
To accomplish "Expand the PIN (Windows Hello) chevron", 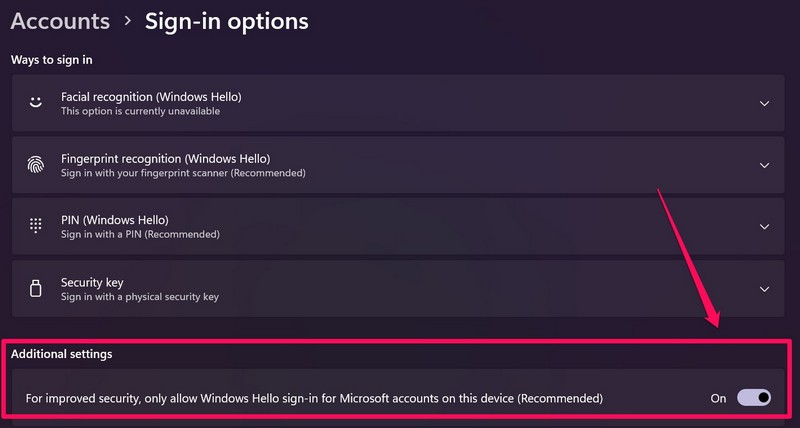I will tap(764, 227).
